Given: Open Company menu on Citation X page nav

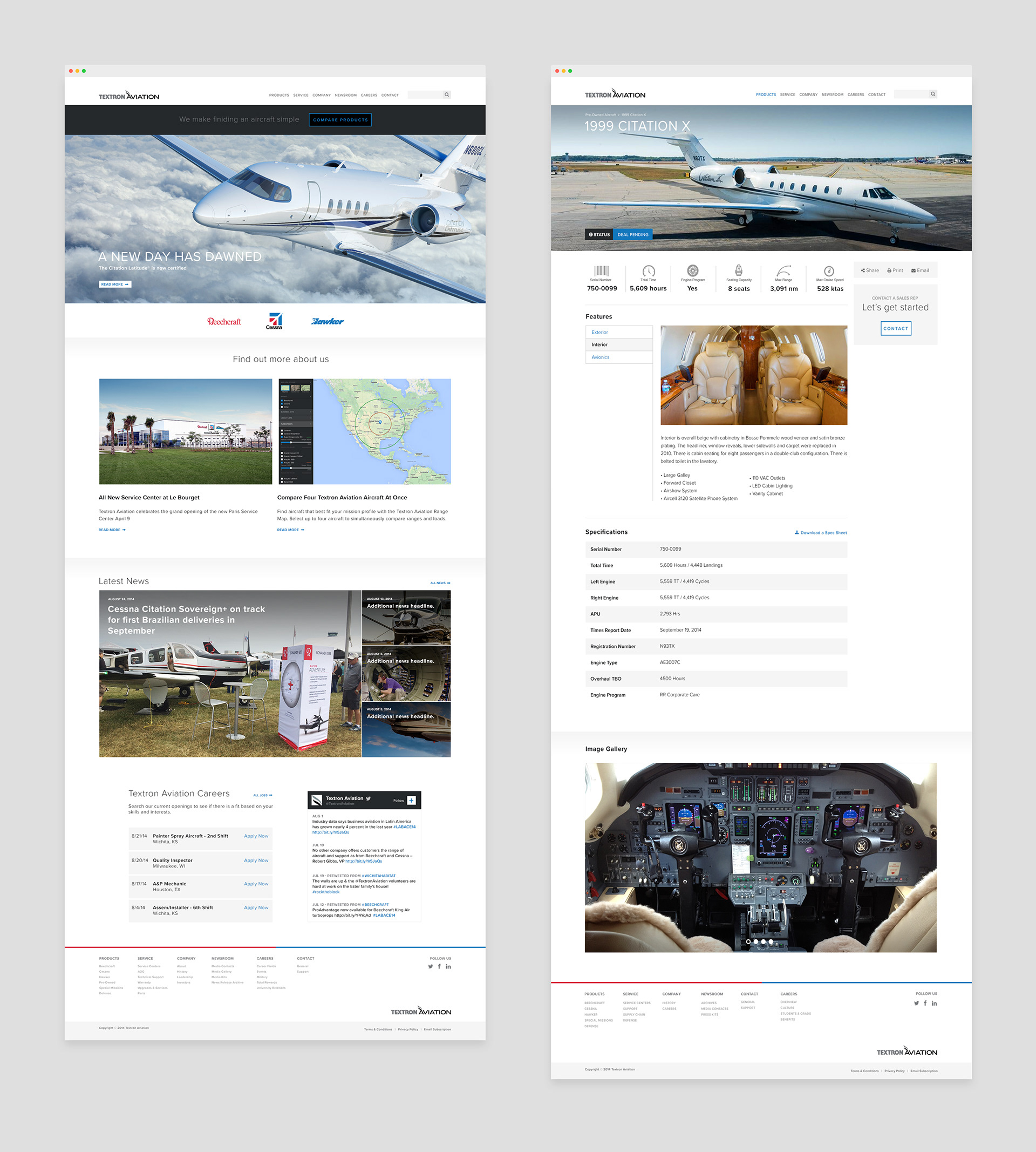Looking at the screenshot, I should coord(808,94).
